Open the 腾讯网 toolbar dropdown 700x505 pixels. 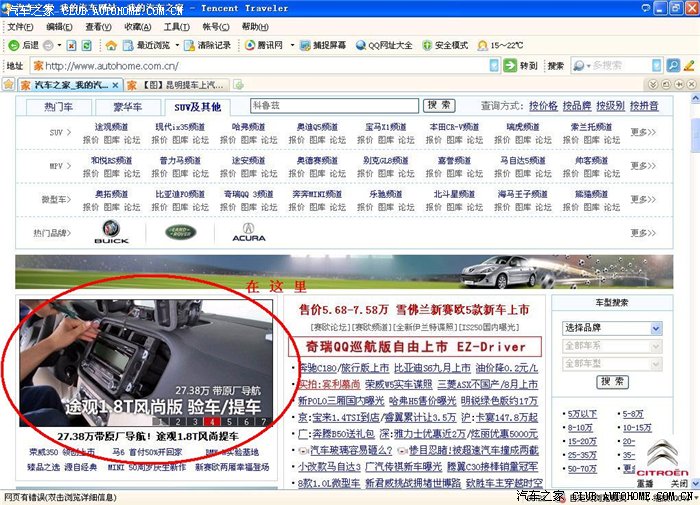(270, 45)
